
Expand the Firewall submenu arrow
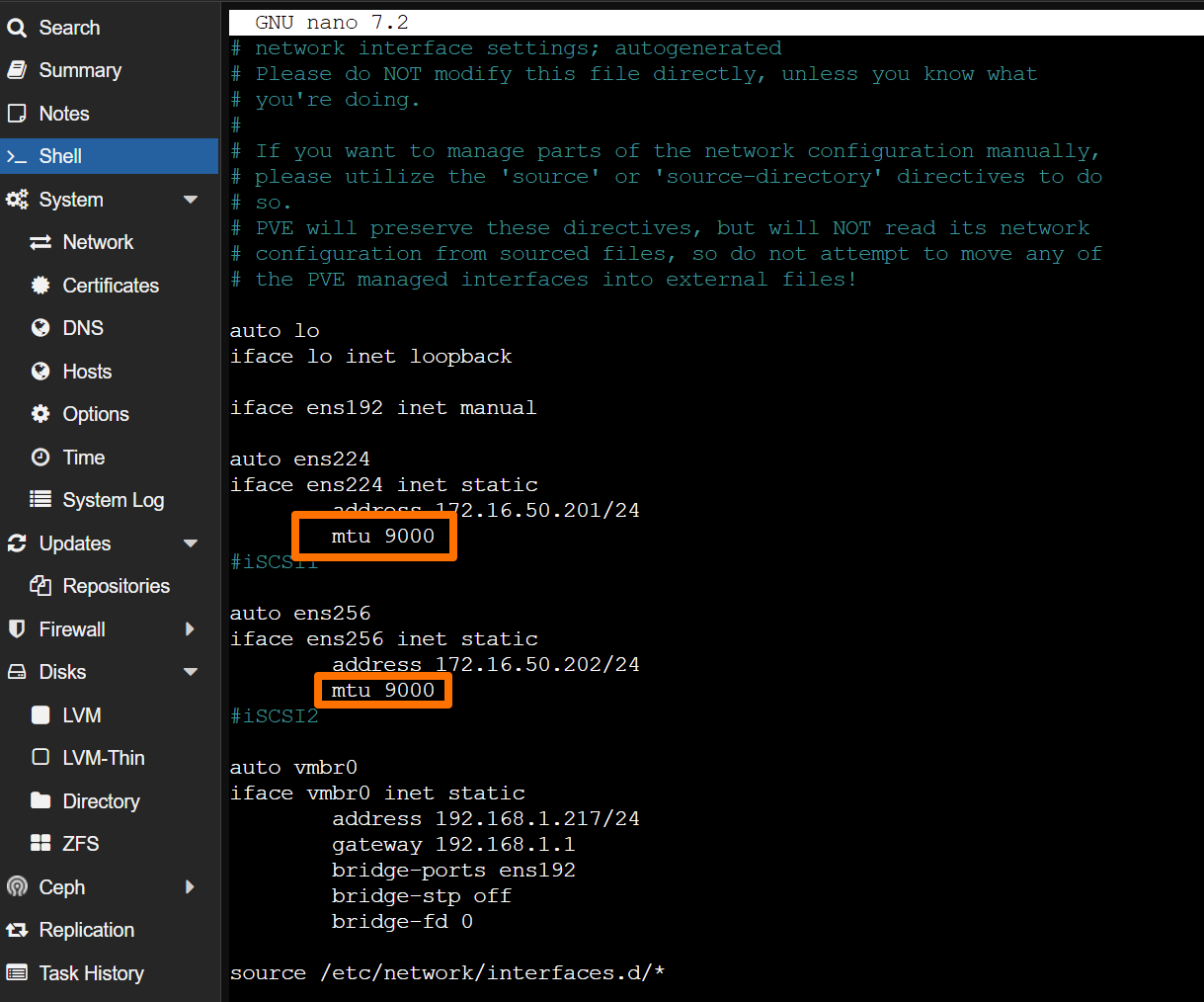point(191,629)
